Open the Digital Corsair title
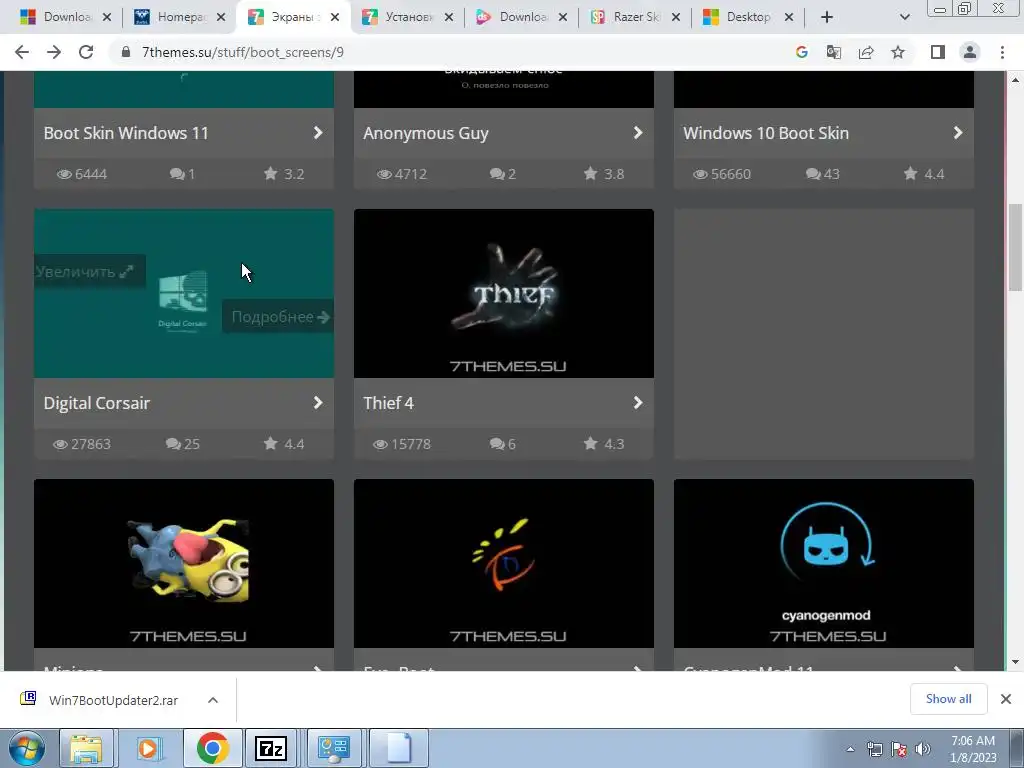 click(x=97, y=403)
